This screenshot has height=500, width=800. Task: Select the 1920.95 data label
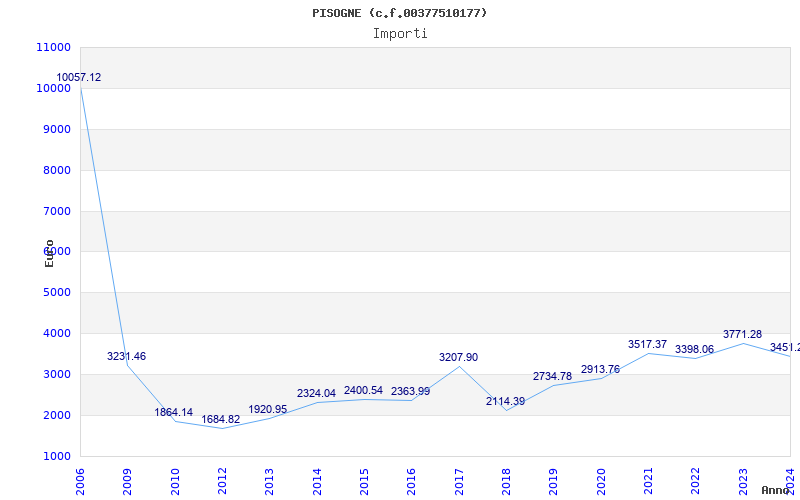coord(267,409)
